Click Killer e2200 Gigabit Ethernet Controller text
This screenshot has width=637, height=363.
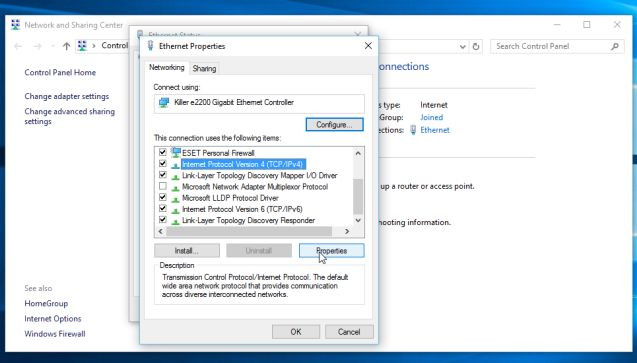click(234, 102)
